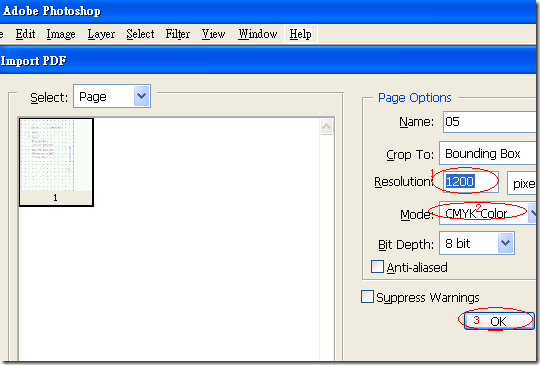This screenshot has height=365, width=540.
Task: Open the Edit menu
Action: [25, 34]
